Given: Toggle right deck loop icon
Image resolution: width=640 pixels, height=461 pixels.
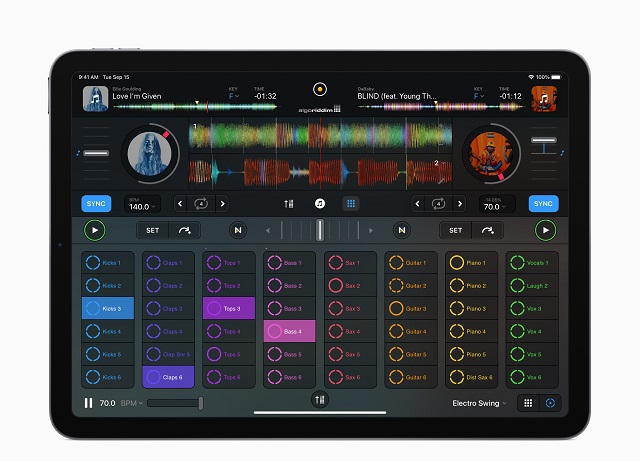Looking at the screenshot, I should 438,203.
